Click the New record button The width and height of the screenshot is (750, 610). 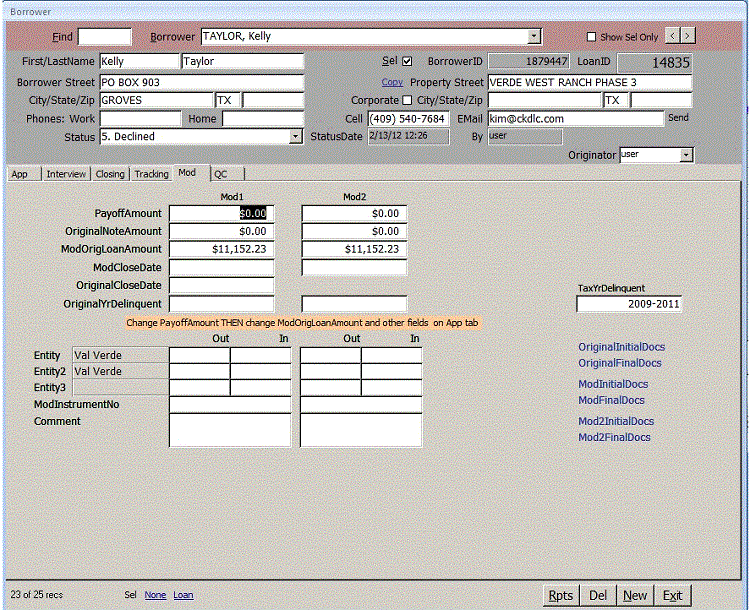click(x=635, y=595)
